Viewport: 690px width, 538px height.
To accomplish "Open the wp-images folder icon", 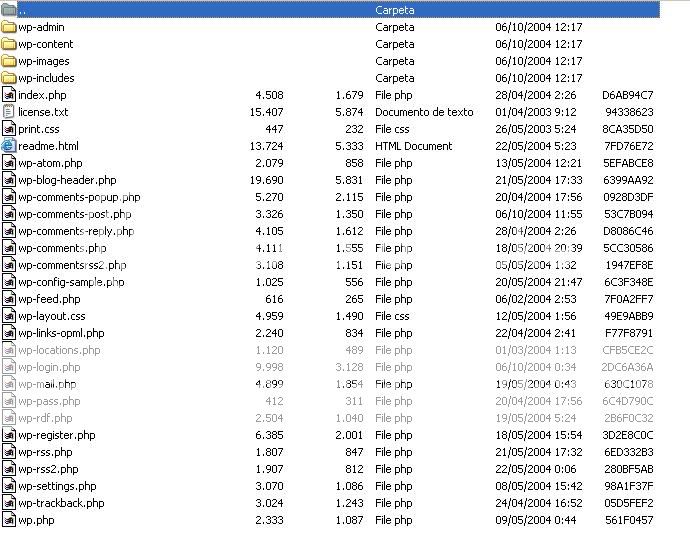I will 8,61.
